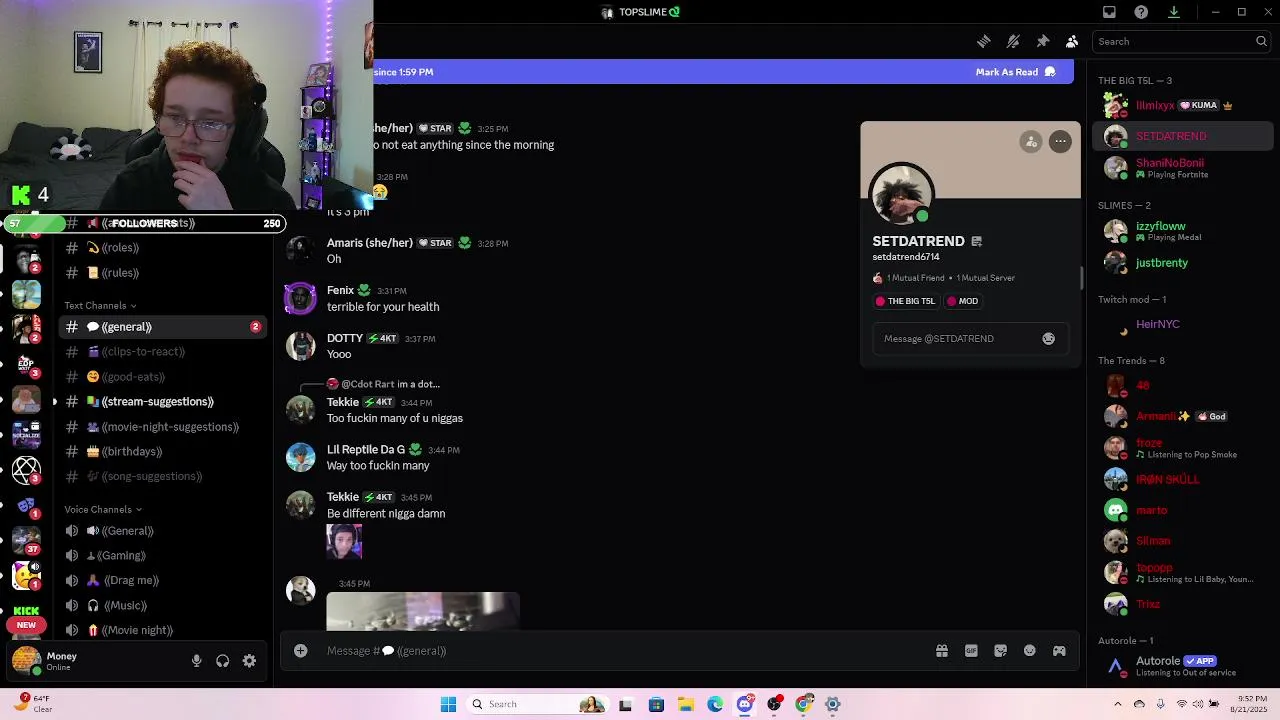The height and width of the screenshot is (720, 1280).
Task: Click the plus attachment button in message bar
Action: pyautogui.click(x=300, y=651)
